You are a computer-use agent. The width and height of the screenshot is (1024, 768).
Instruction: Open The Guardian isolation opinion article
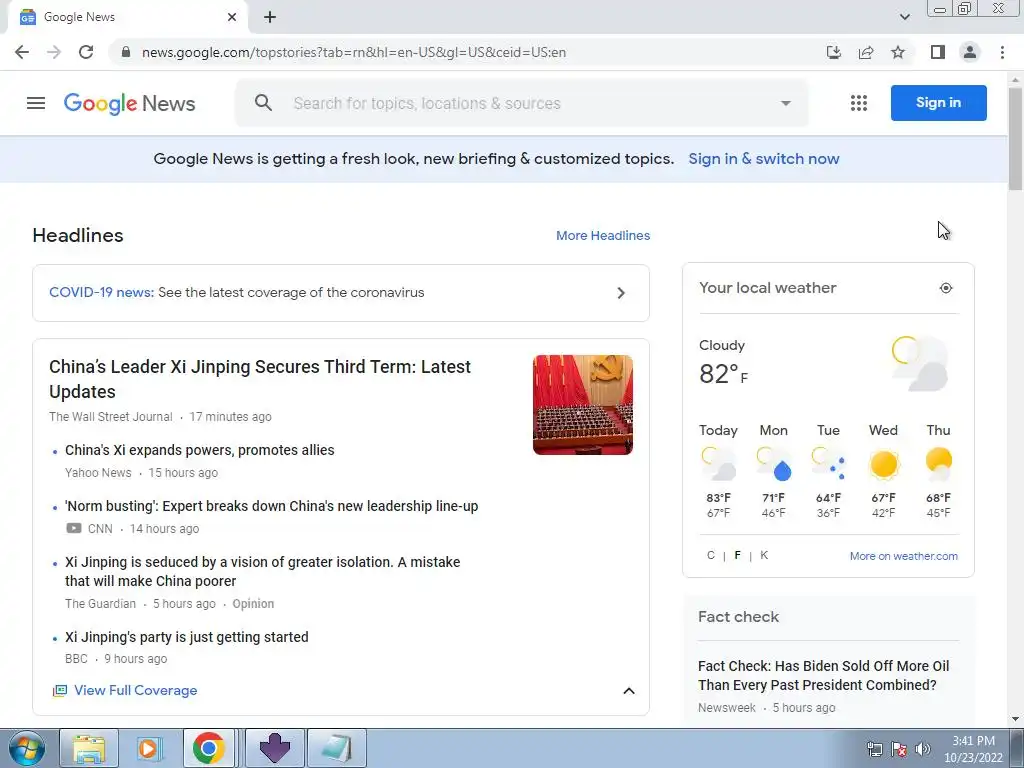pyautogui.click(x=263, y=571)
